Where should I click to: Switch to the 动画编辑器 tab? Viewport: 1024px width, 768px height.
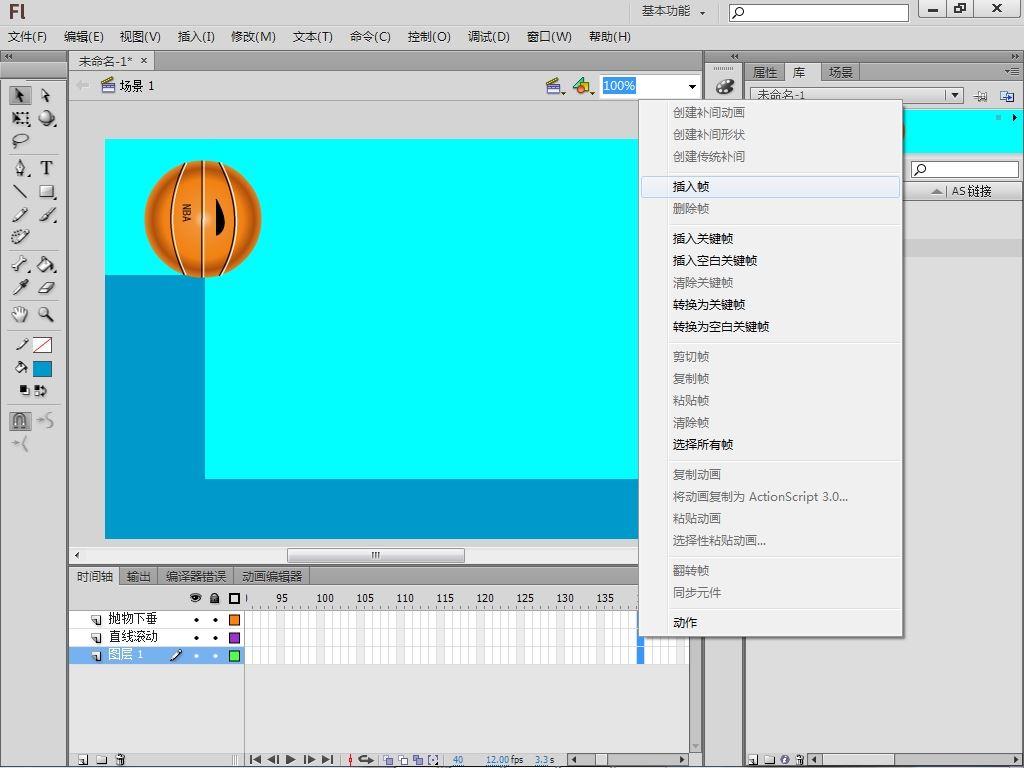pos(272,577)
